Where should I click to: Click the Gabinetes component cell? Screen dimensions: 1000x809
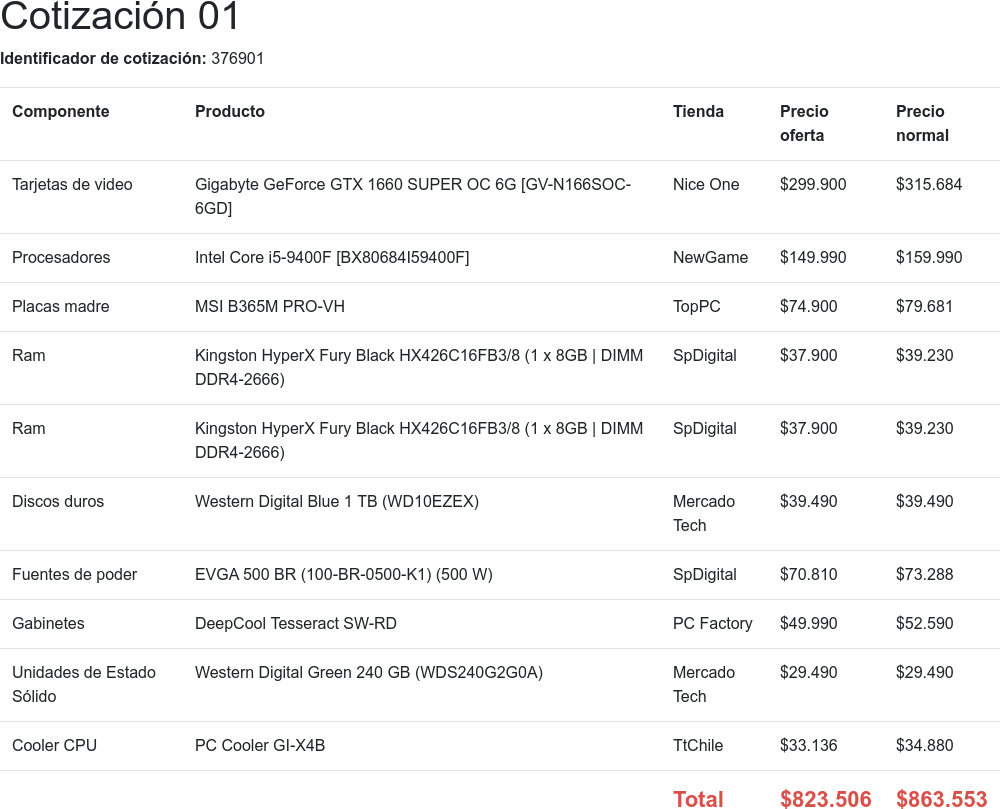point(48,623)
